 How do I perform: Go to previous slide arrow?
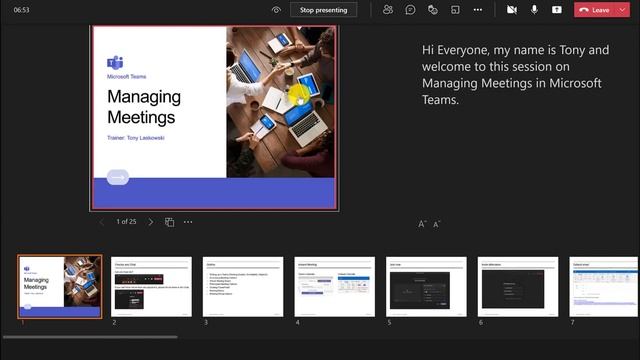tap(102, 222)
